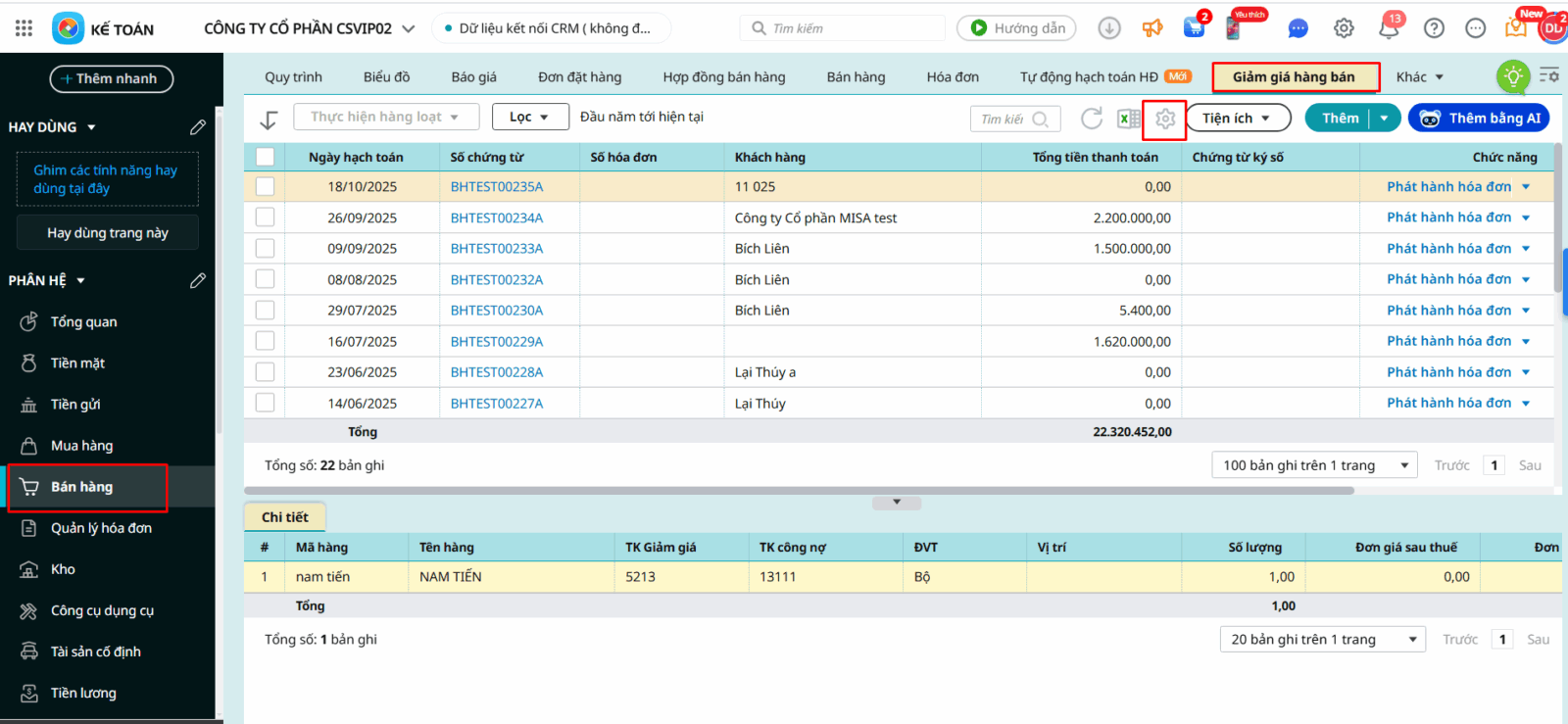Click the list search field
Viewport: 1568px width, 724px height.
pyautogui.click(x=1004, y=119)
